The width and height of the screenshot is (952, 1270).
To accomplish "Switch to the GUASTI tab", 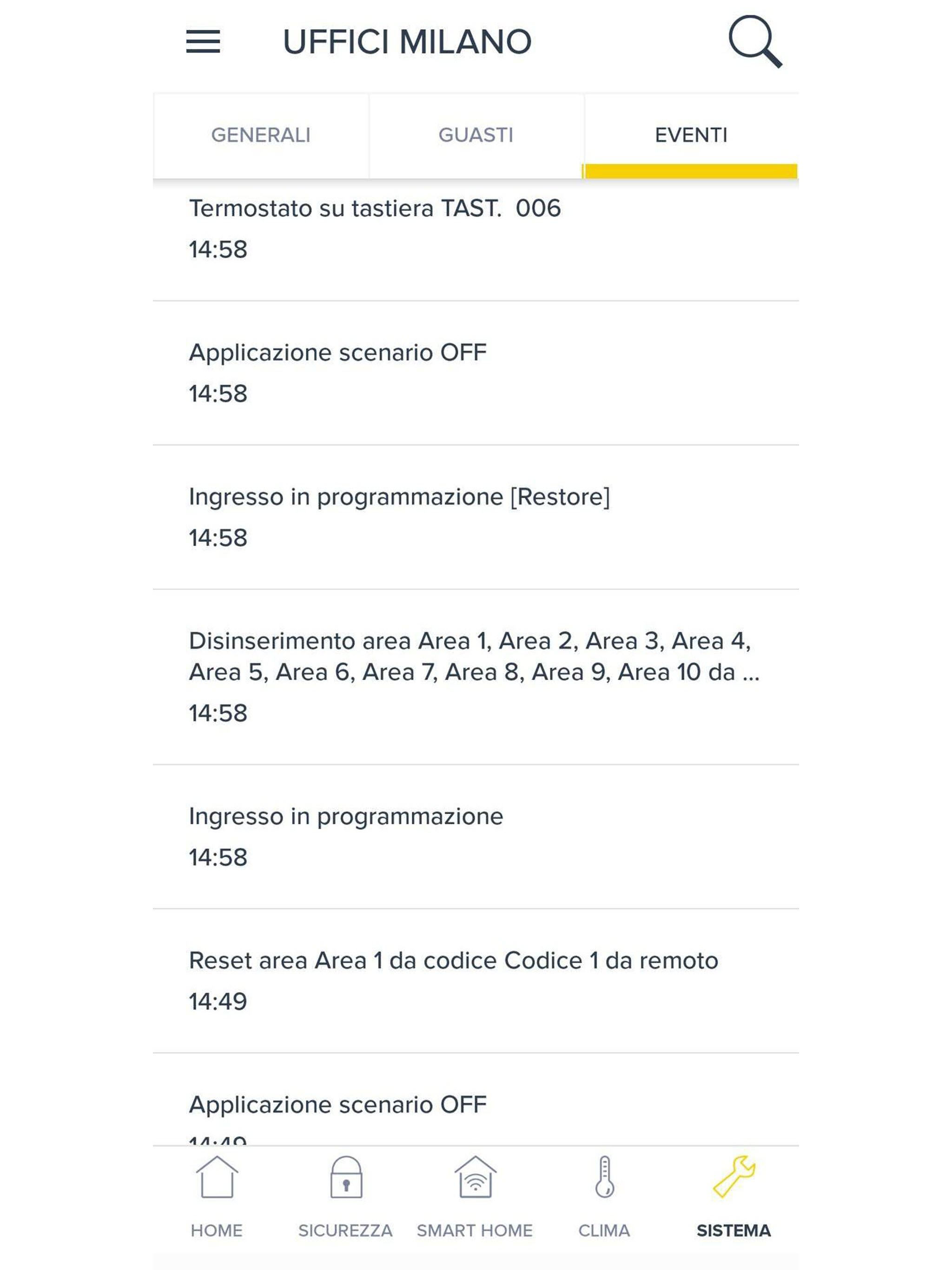I will coord(476,135).
